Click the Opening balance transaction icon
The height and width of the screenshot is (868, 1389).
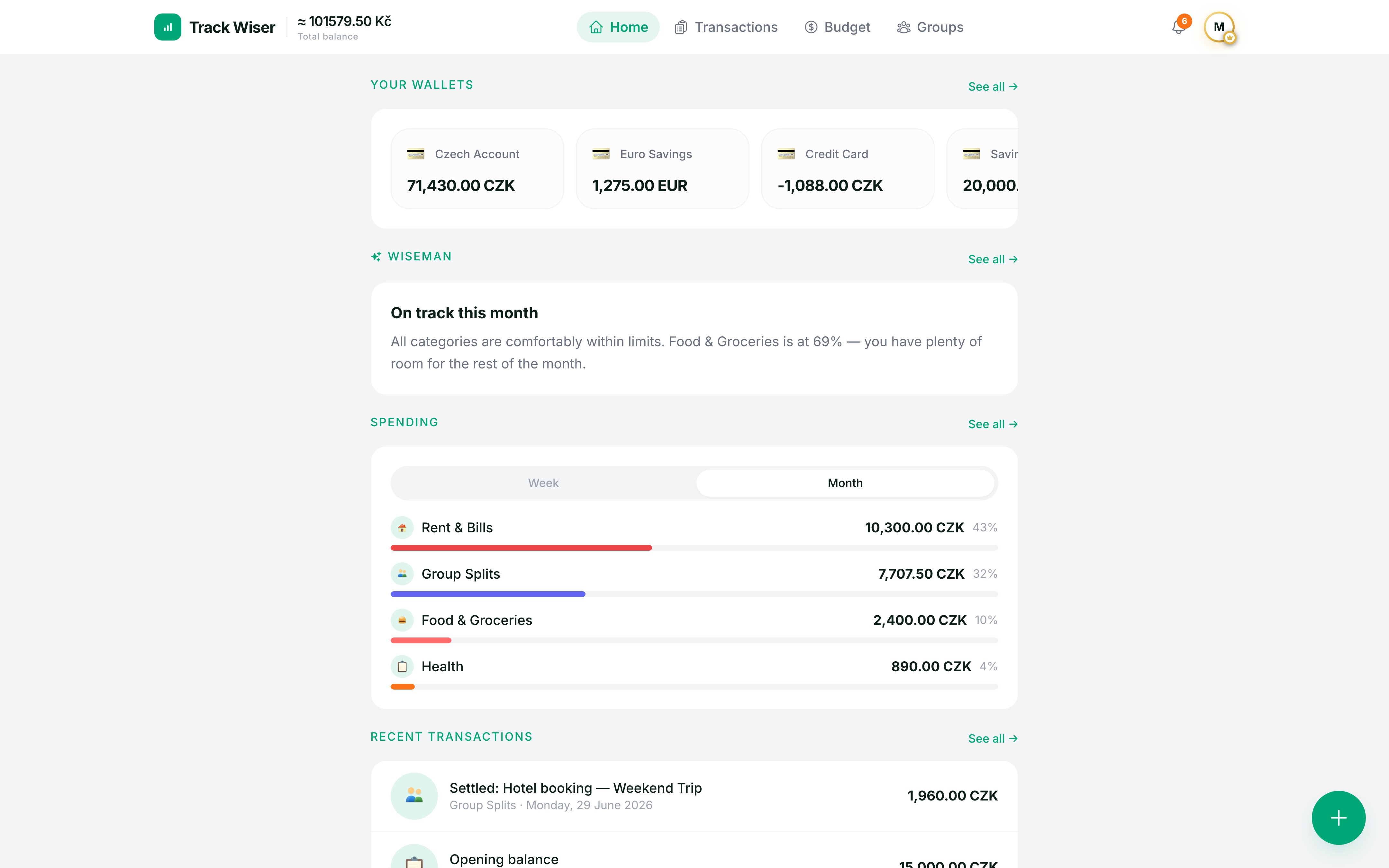click(x=414, y=856)
